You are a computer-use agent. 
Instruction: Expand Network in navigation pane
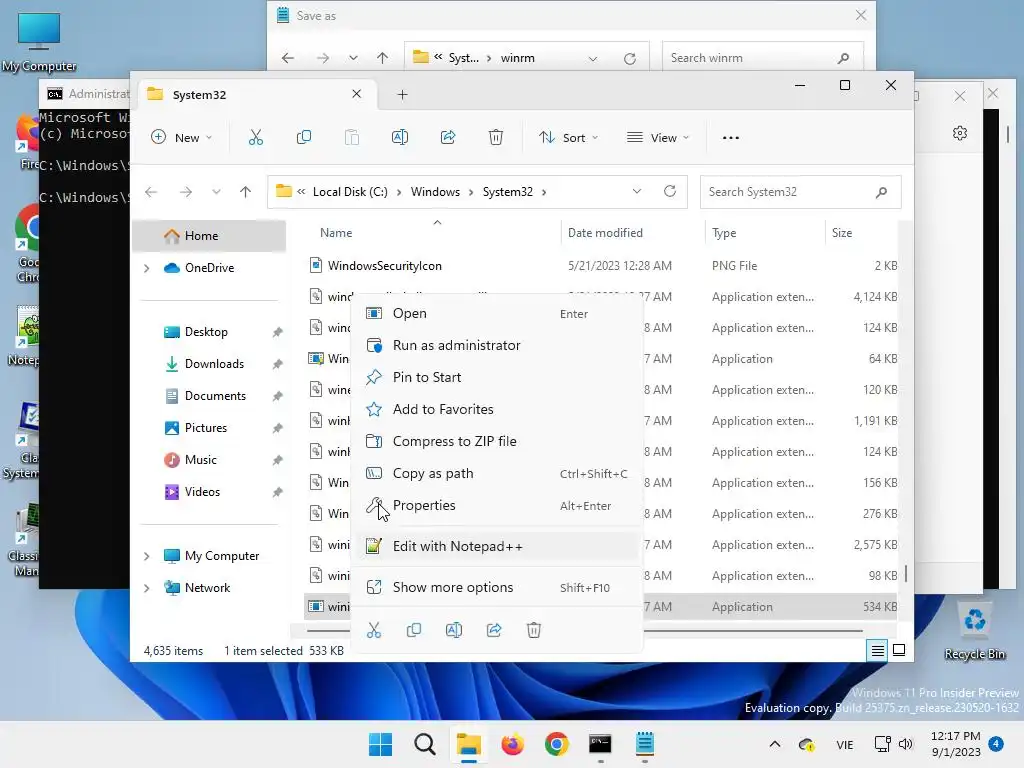tap(146, 588)
